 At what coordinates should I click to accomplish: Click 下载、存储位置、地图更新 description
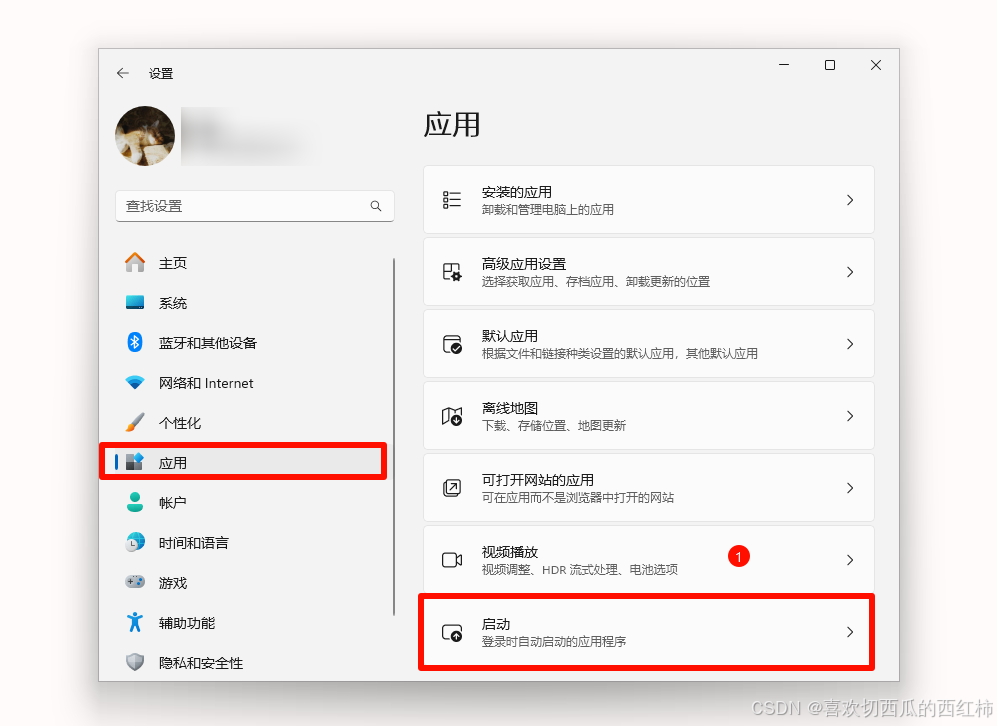point(553,425)
